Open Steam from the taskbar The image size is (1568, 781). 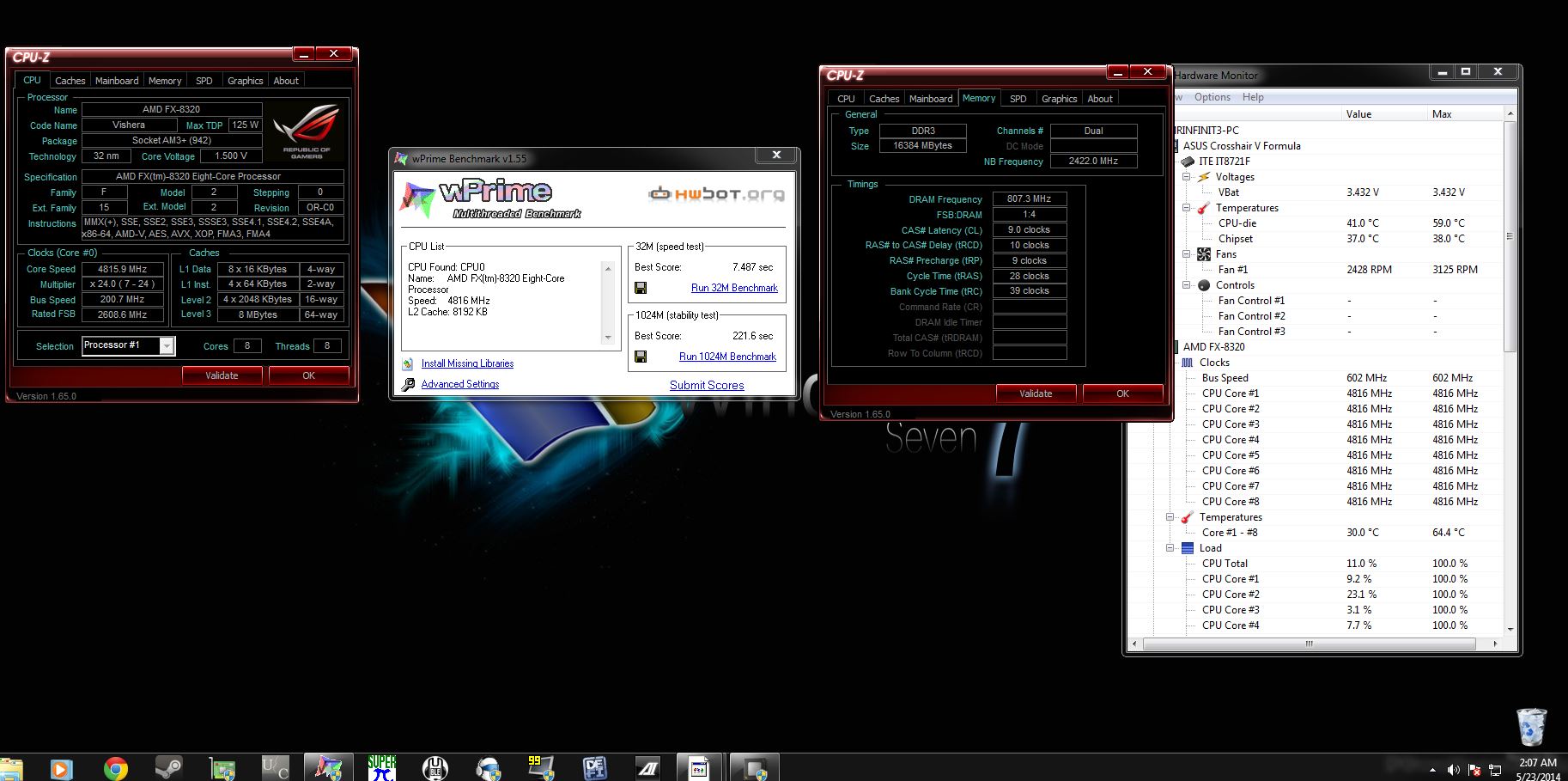coord(168,767)
